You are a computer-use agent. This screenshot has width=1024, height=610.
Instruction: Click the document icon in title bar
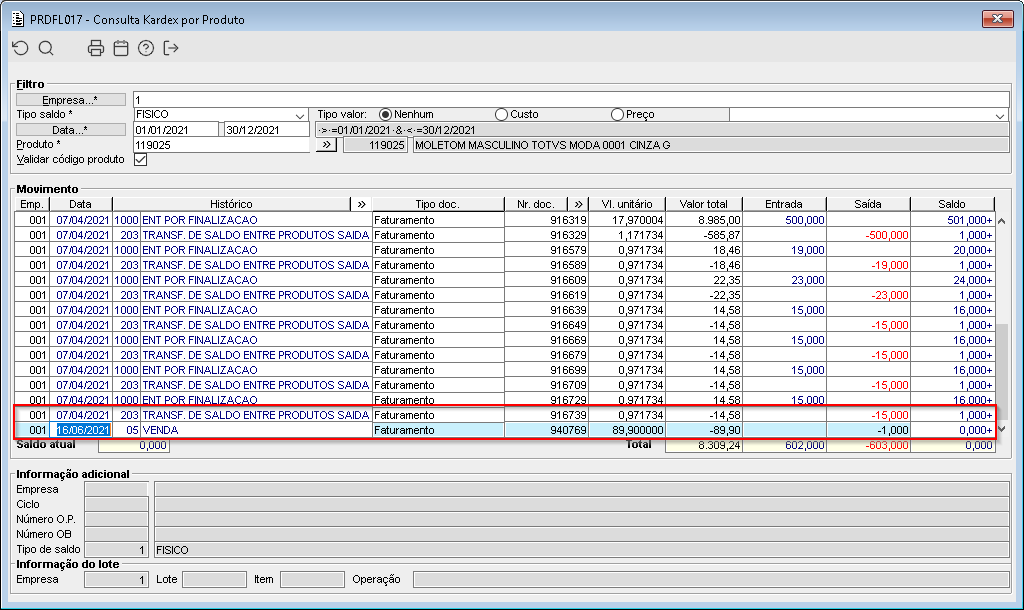tap(18, 19)
